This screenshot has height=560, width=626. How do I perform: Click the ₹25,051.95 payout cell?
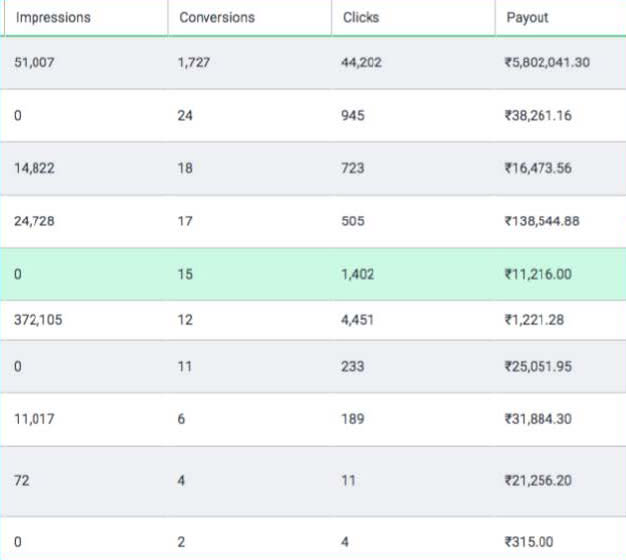coord(538,366)
